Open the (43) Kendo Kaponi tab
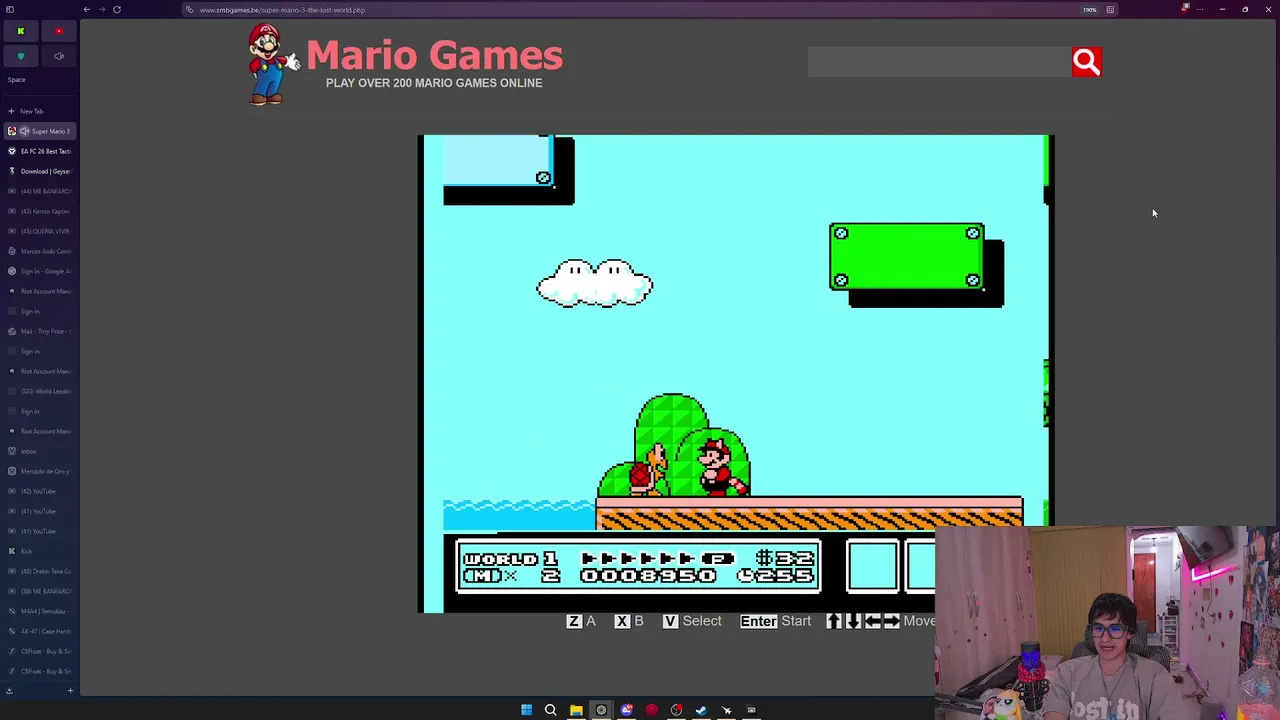This screenshot has width=1280, height=720. click(40, 211)
